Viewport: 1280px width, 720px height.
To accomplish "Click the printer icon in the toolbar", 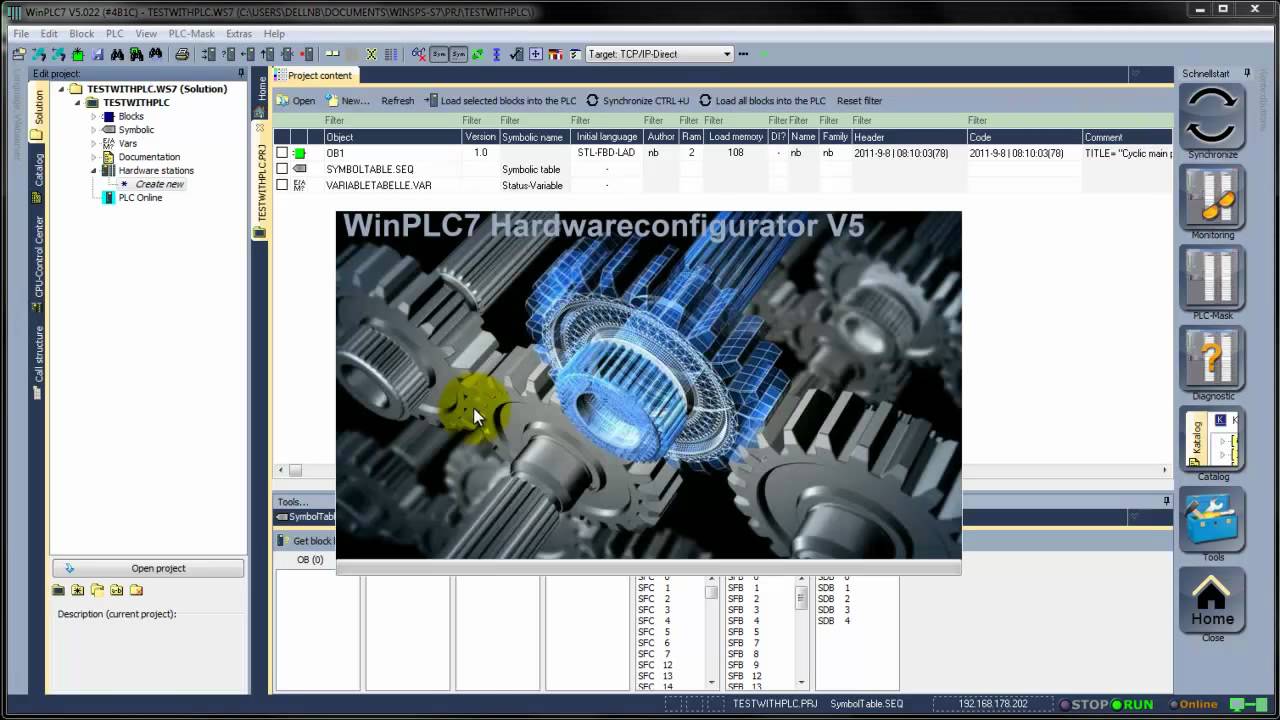I will 182,54.
